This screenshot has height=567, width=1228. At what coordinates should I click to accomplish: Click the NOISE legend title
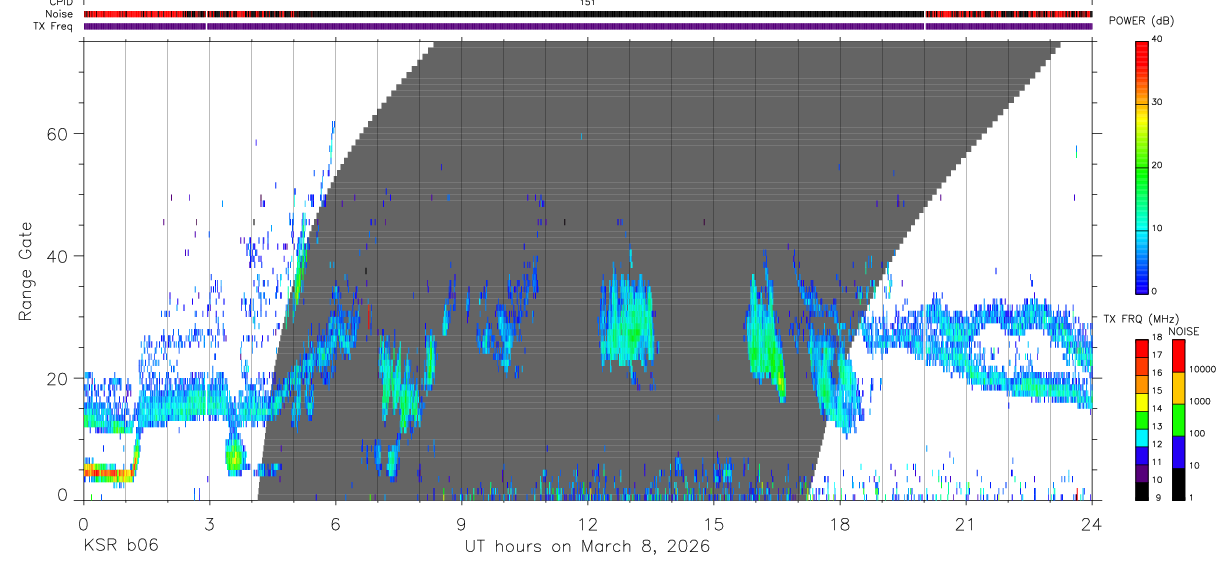[1186, 331]
